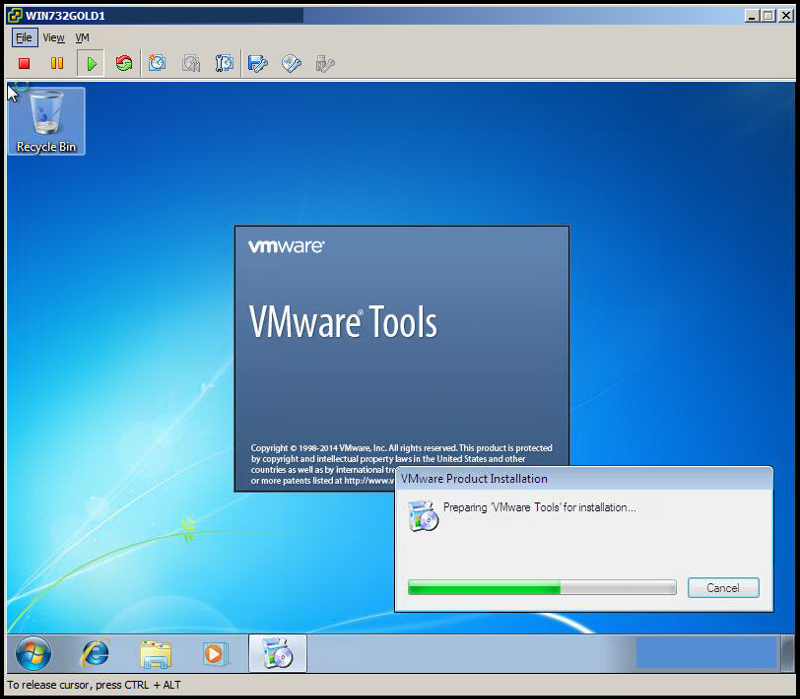Click the floppy device connection toolbar icon
This screenshot has width=800, height=699.
(x=258, y=63)
